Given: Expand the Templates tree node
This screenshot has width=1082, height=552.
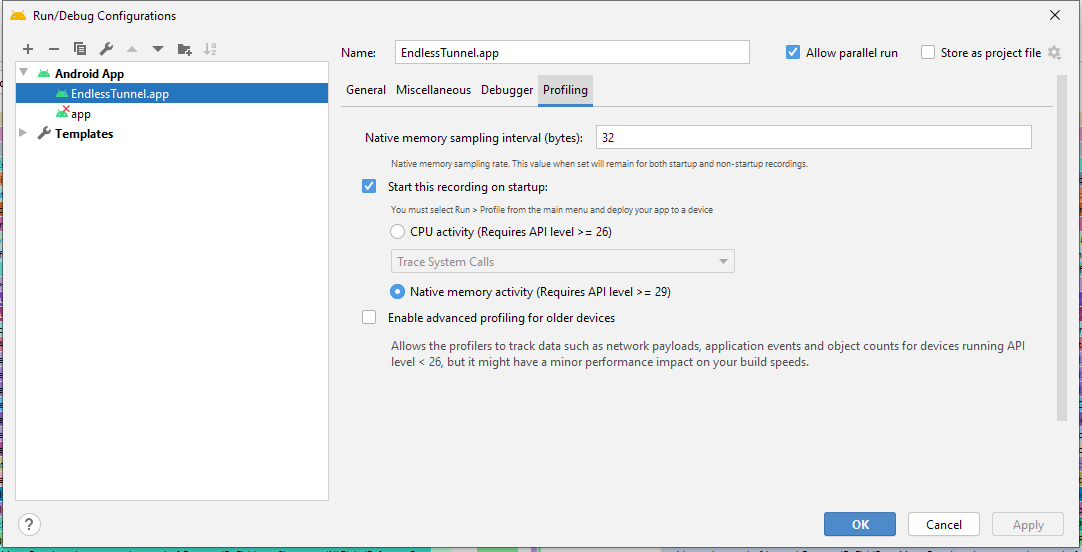Looking at the screenshot, I should pyautogui.click(x=25, y=133).
